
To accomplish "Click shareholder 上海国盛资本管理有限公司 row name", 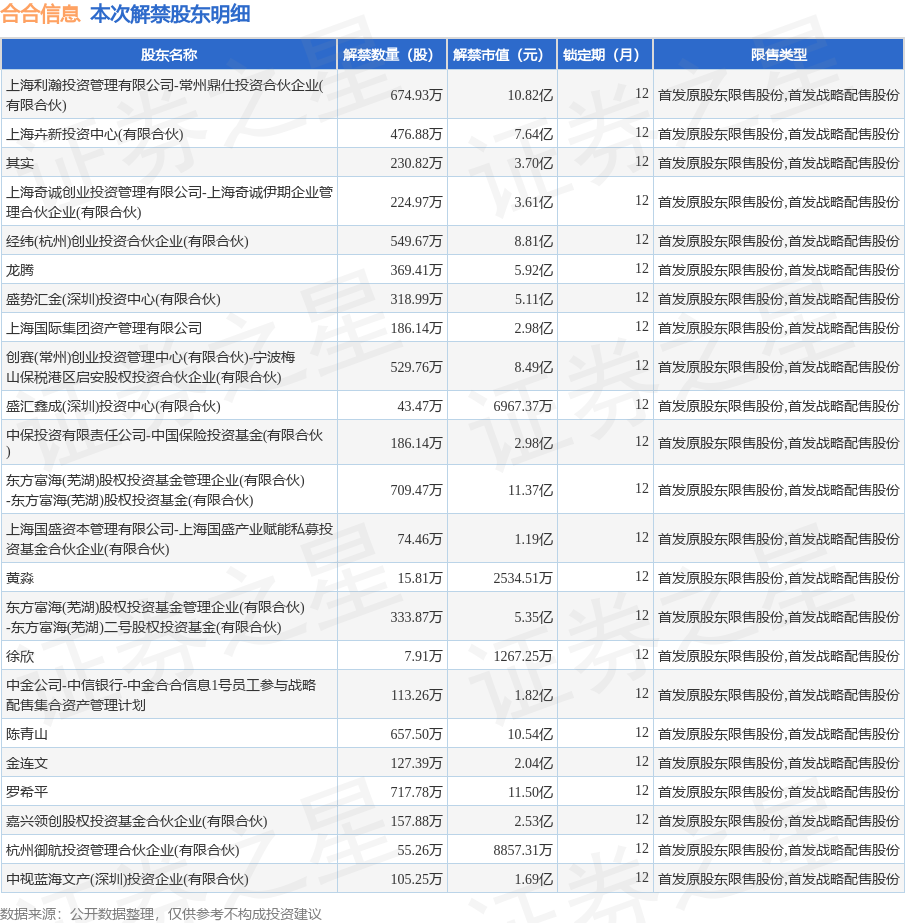I will [x=170, y=539].
